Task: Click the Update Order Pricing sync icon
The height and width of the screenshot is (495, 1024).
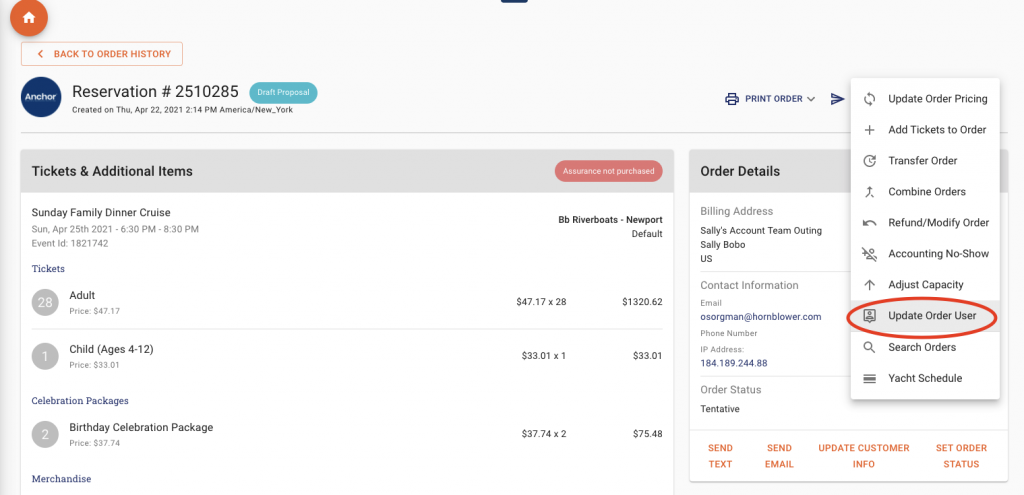Action: [x=869, y=99]
